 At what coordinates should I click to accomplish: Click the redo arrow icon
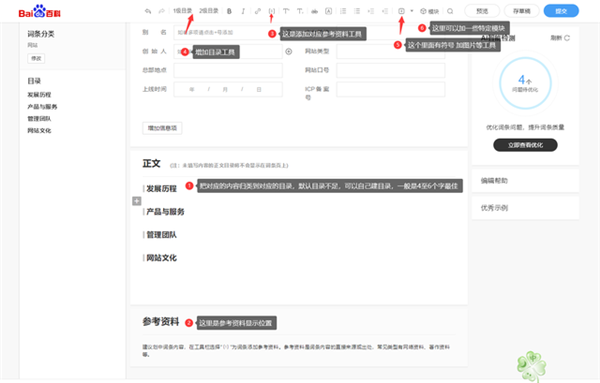point(161,11)
